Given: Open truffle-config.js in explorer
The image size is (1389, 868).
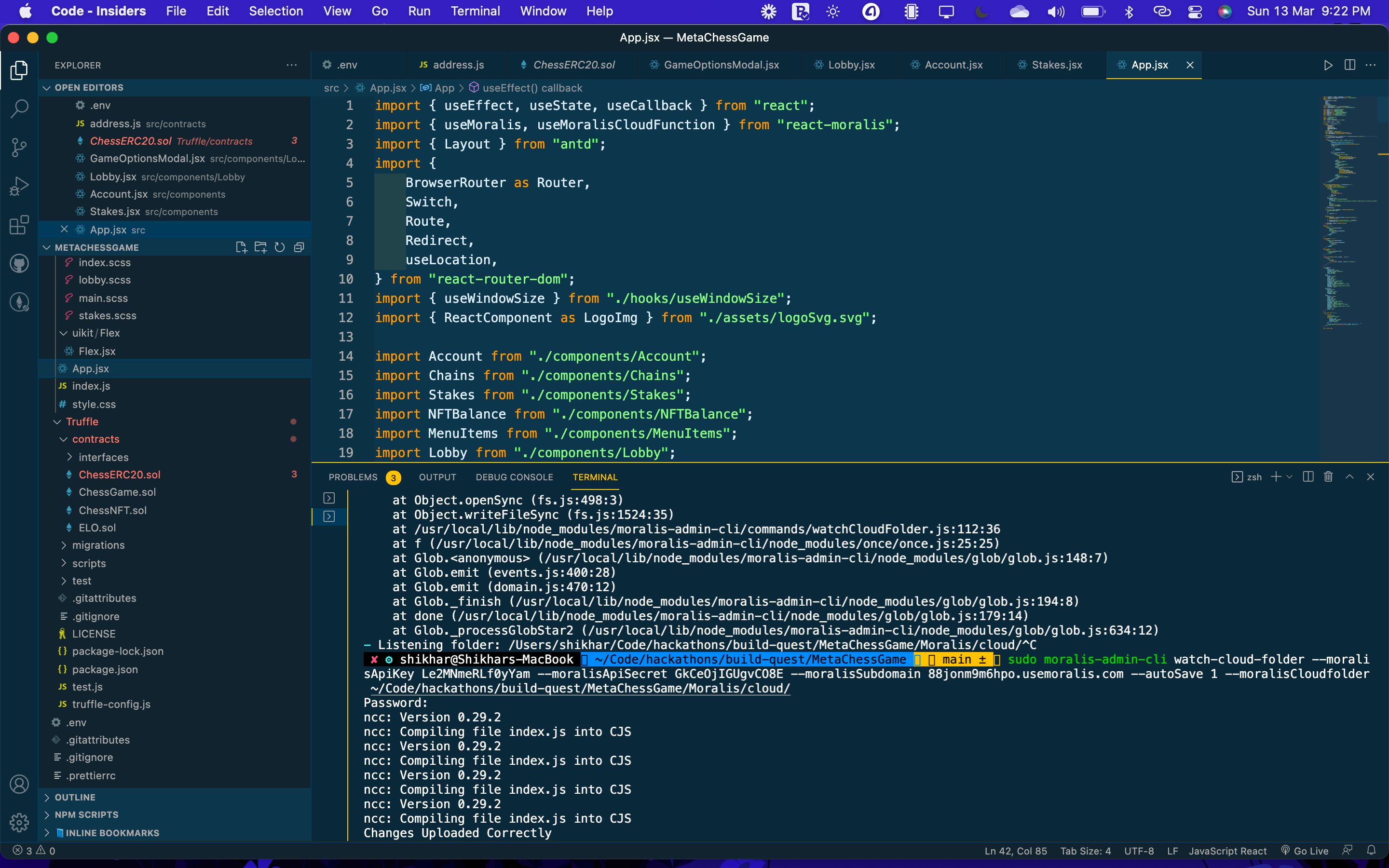Looking at the screenshot, I should 111,704.
